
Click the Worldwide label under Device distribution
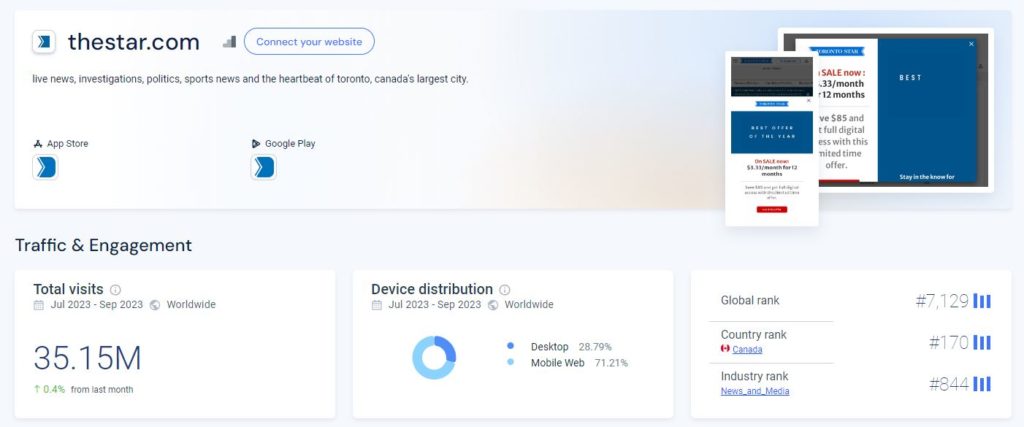tap(529, 305)
